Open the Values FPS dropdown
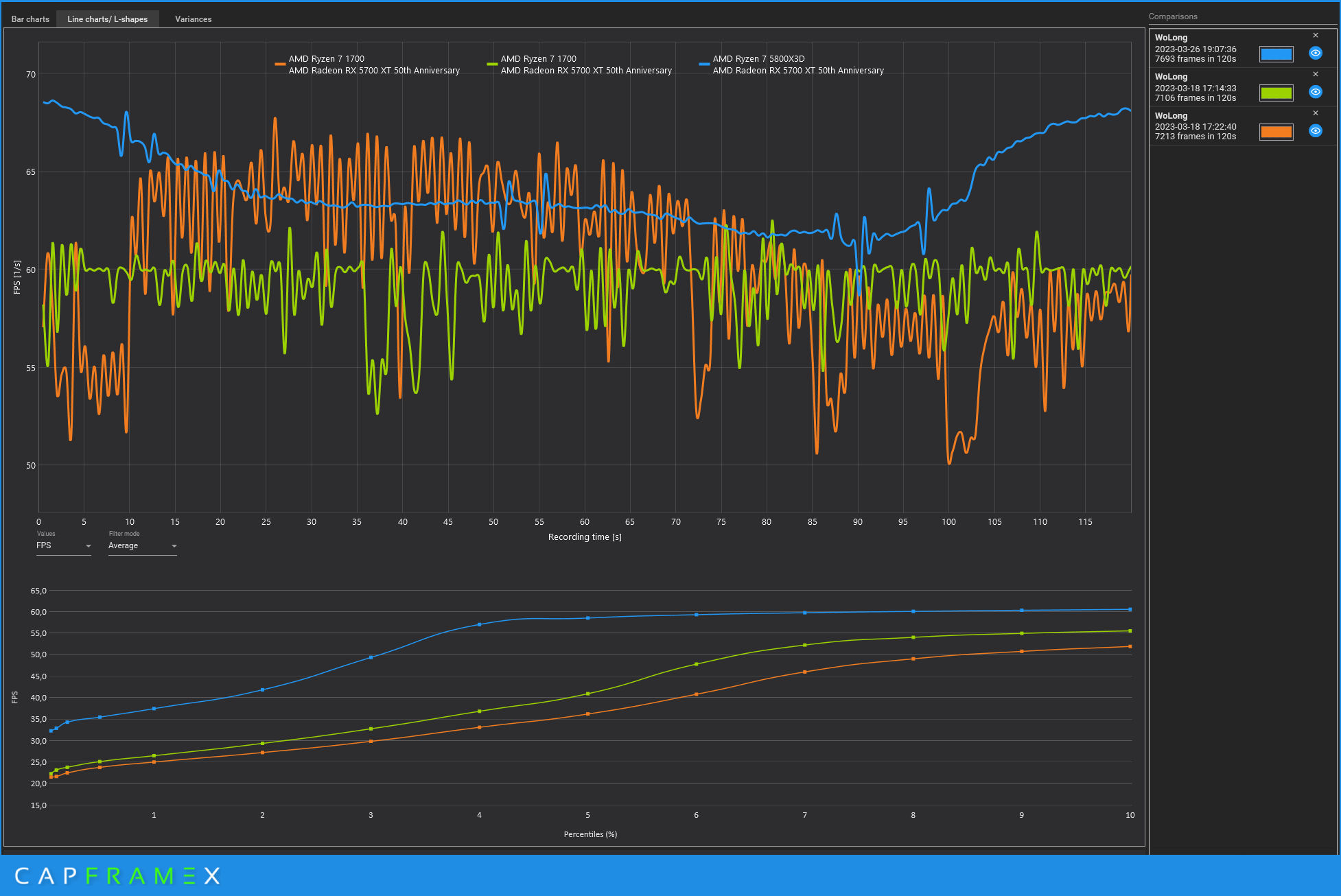The image size is (1341, 896). click(x=63, y=546)
